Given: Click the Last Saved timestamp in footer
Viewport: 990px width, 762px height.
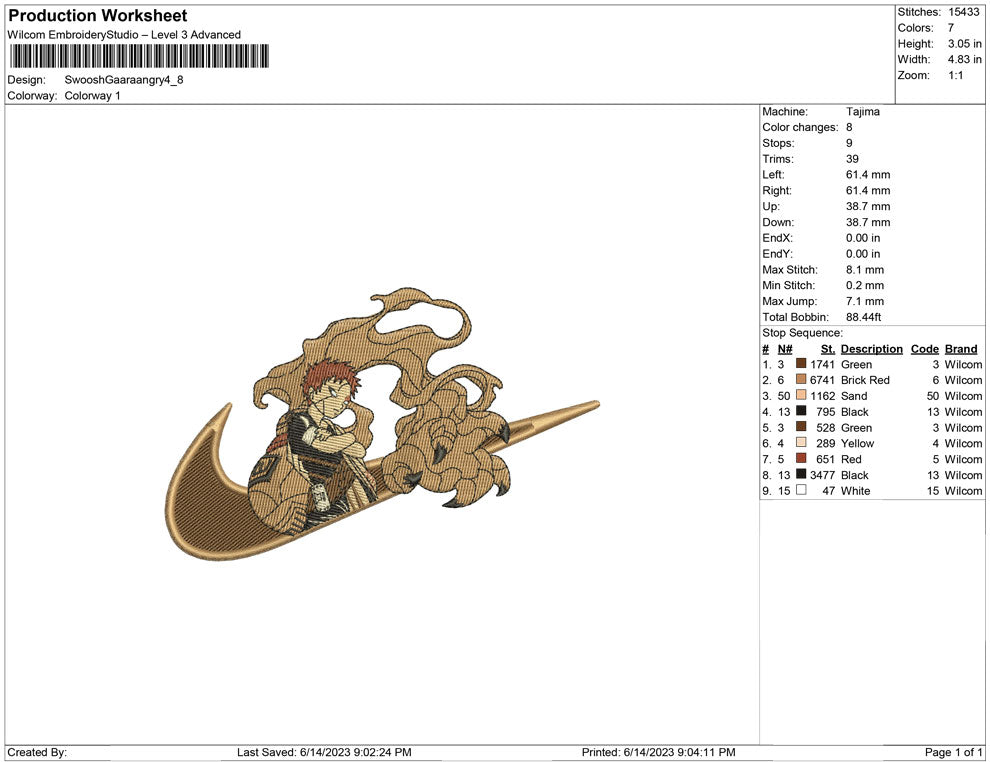Looking at the screenshot, I should click(324, 752).
